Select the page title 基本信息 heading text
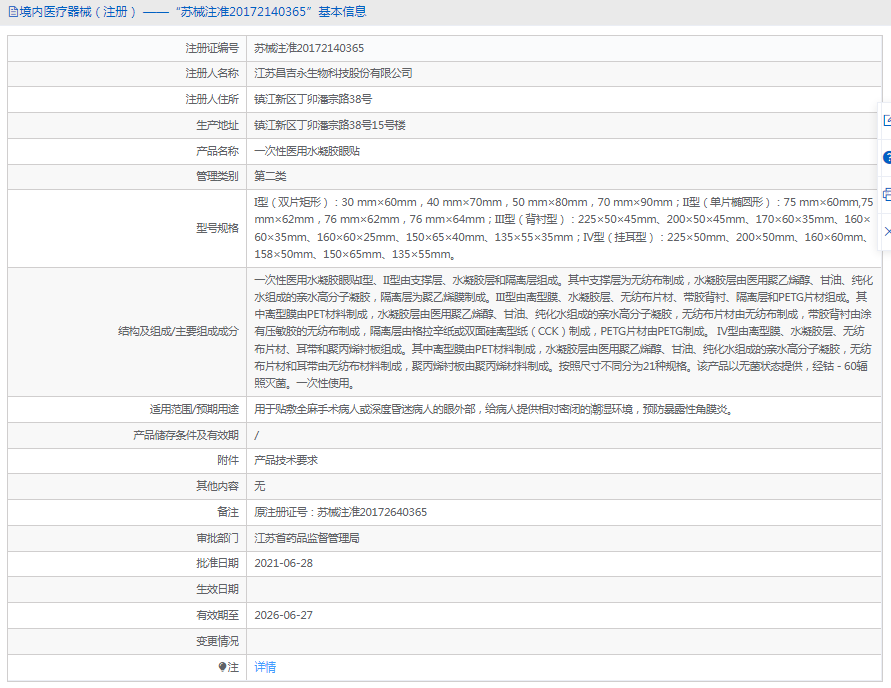Image resolution: width=891 pixels, height=688 pixels. tap(342, 12)
